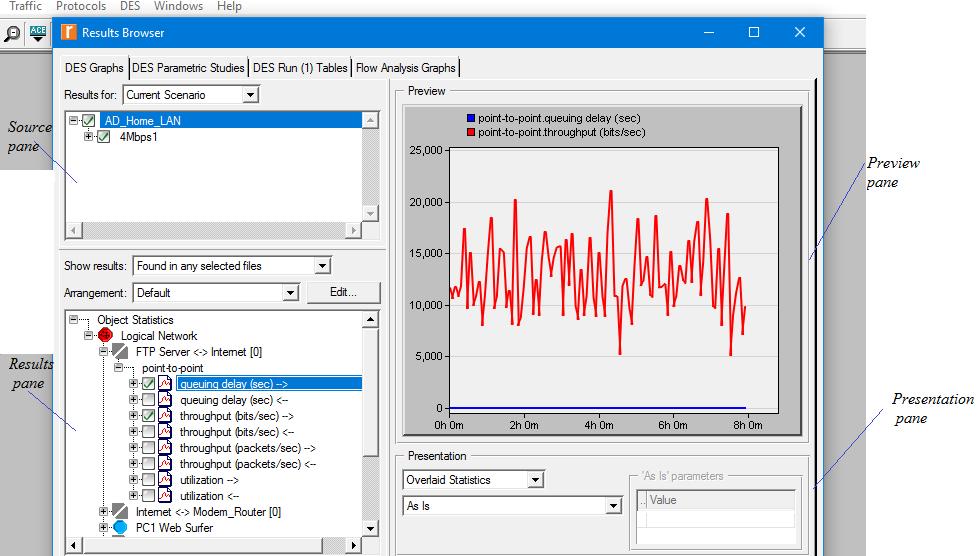Click the Results Browser title bar icon

[69, 32]
